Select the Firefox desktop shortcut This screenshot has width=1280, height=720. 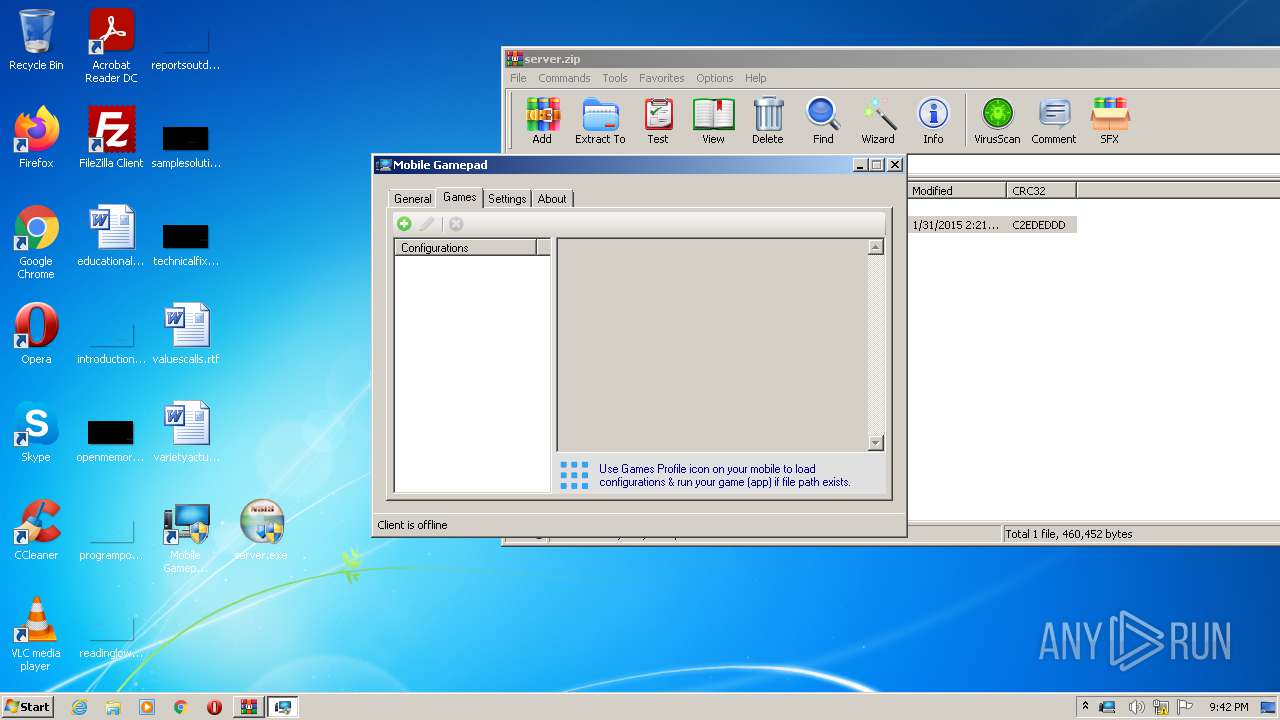point(36,138)
